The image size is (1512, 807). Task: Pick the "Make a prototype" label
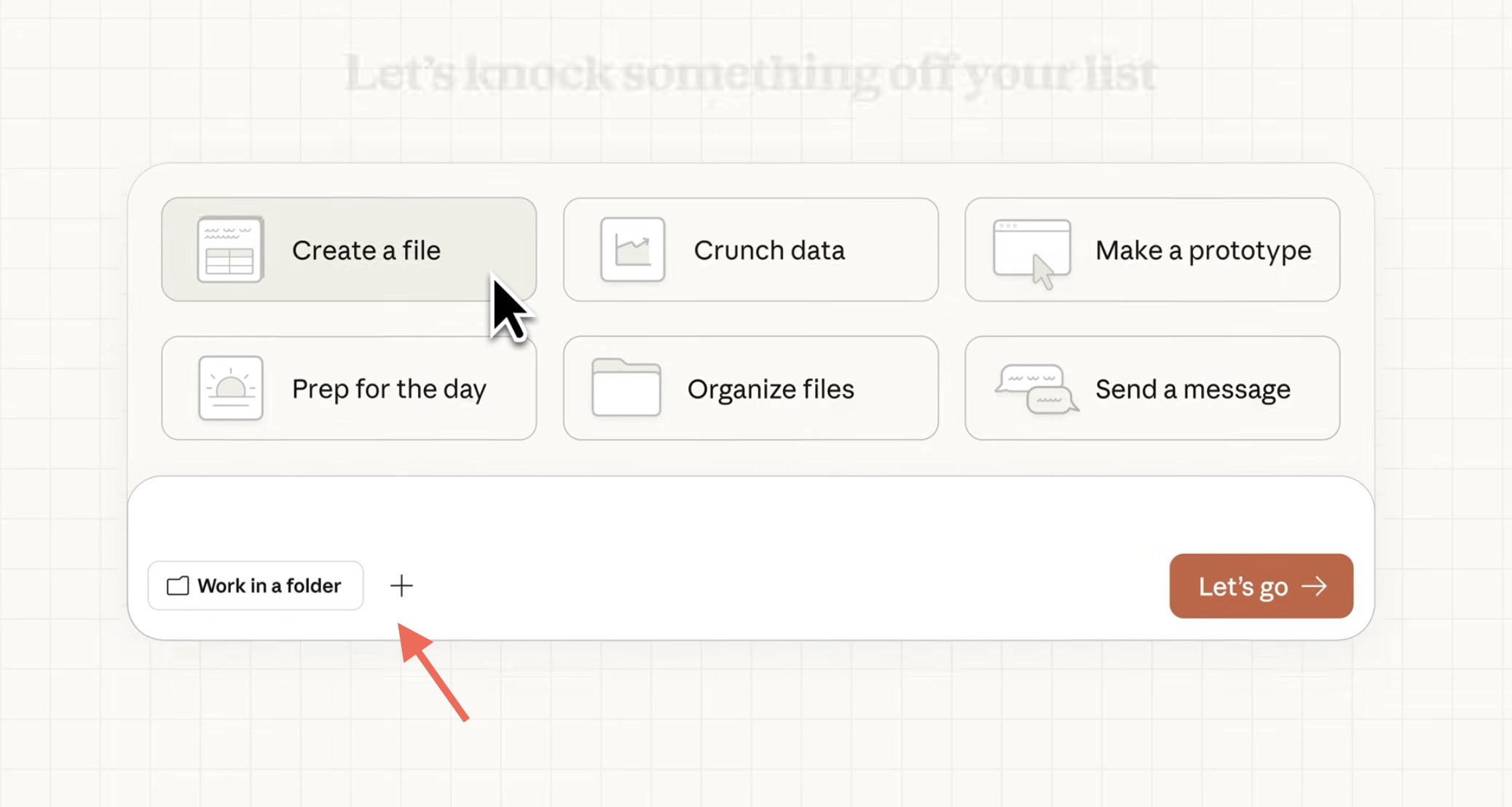tap(1203, 251)
